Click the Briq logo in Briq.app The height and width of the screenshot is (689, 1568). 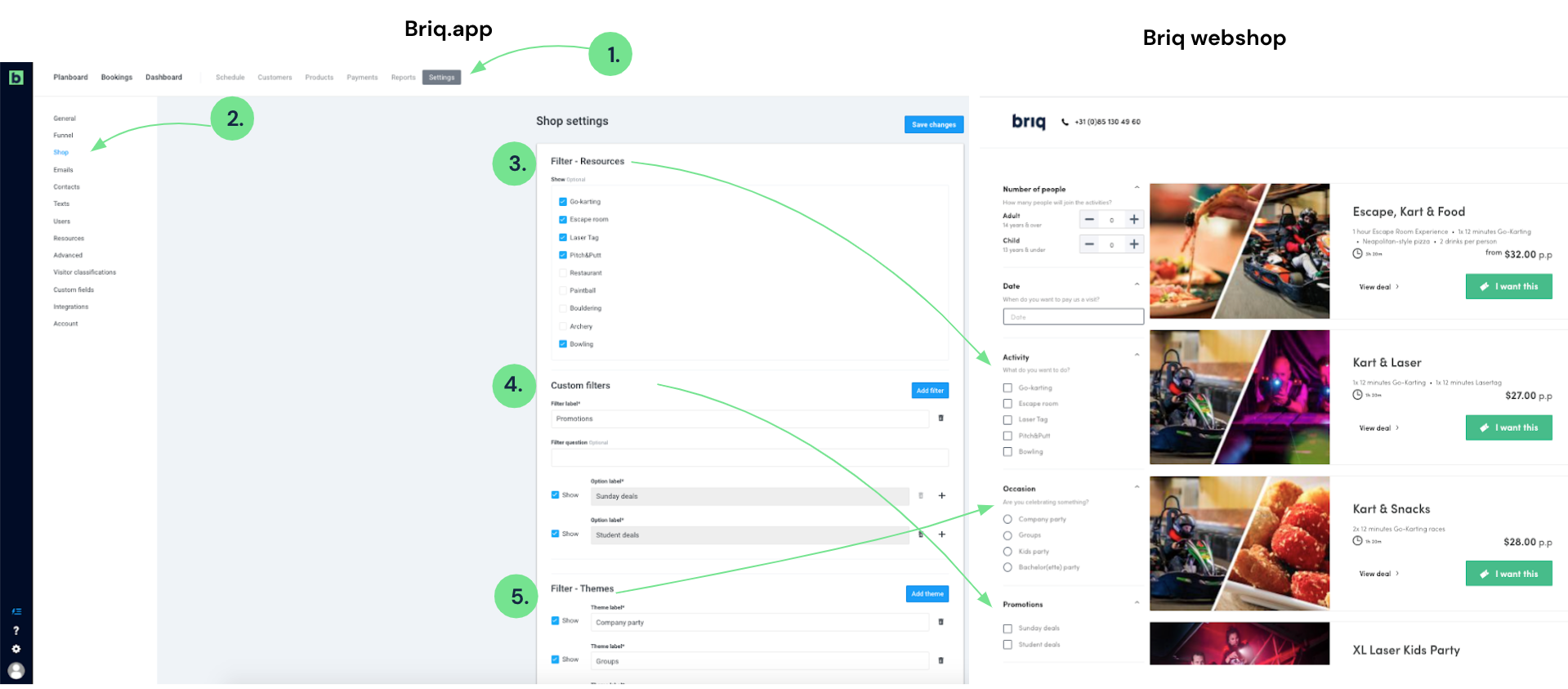16,78
